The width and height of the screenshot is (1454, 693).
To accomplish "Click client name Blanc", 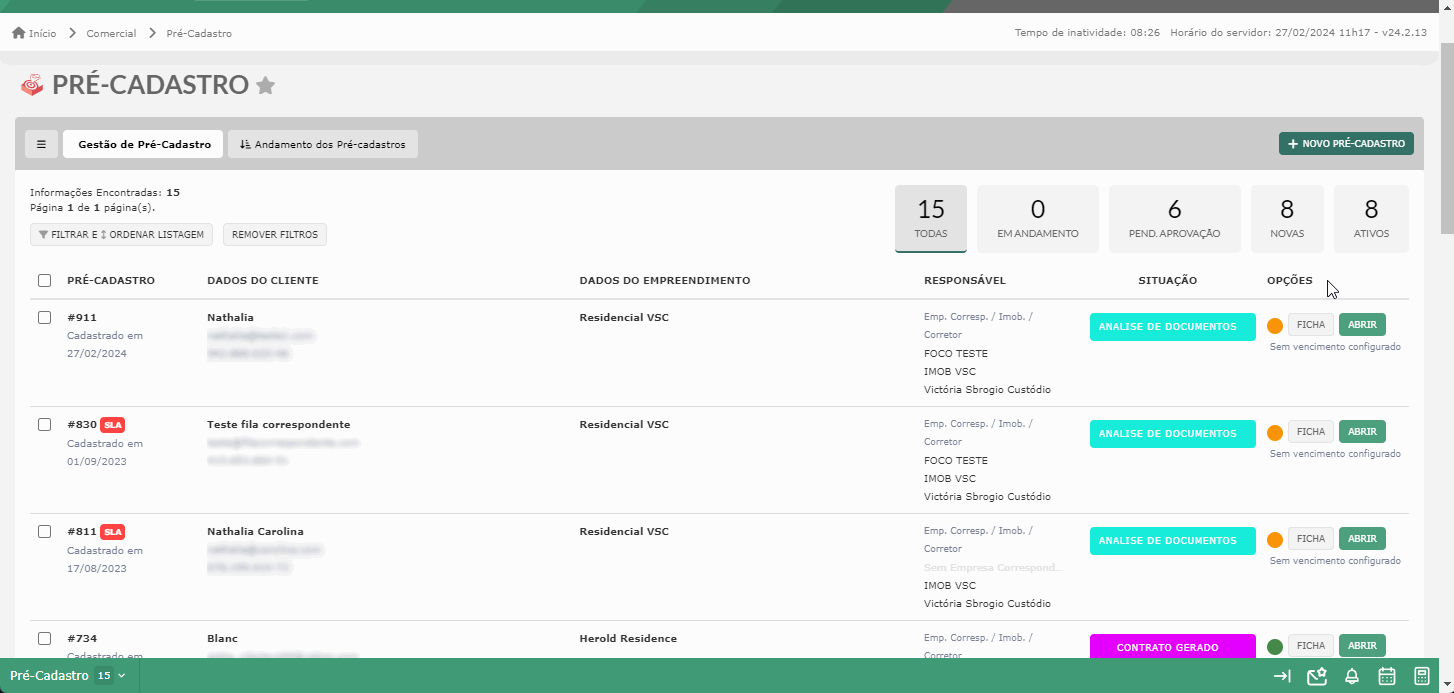I will (x=222, y=638).
